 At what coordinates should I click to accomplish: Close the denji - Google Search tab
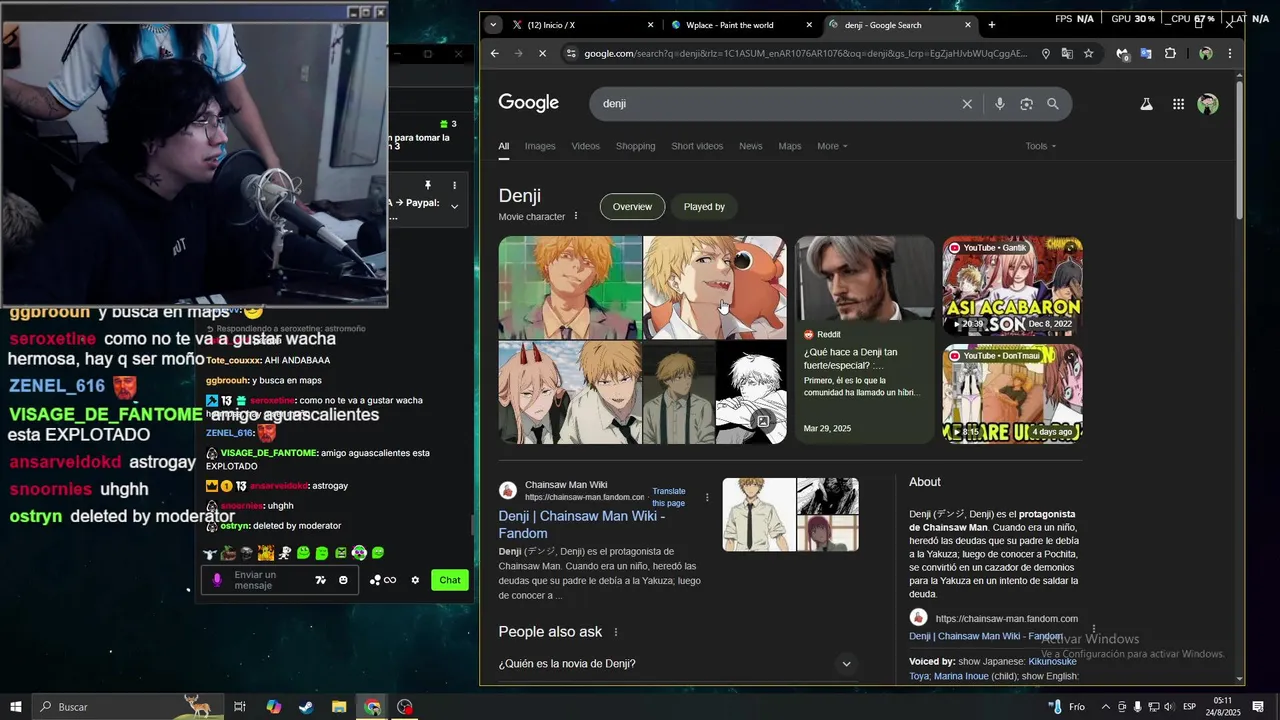pos(968,25)
